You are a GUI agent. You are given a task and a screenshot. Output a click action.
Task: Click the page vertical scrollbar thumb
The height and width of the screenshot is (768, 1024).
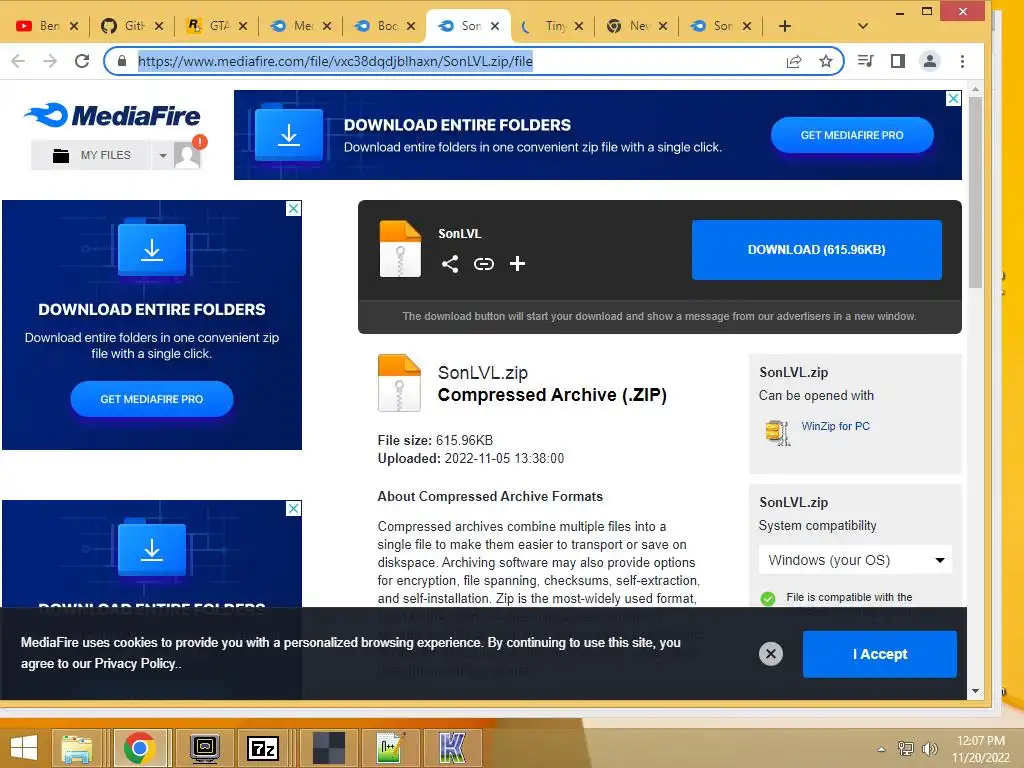pyautogui.click(x=975, y=193)
